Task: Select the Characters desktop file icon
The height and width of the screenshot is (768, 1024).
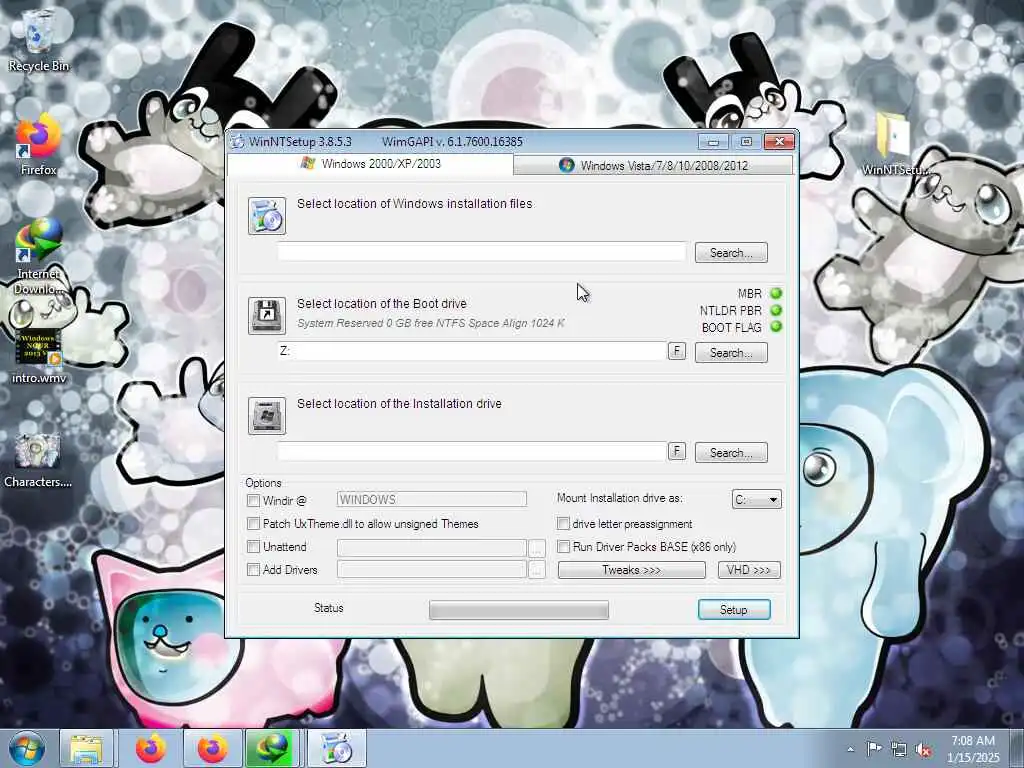Action: click(x=39, y=460)
